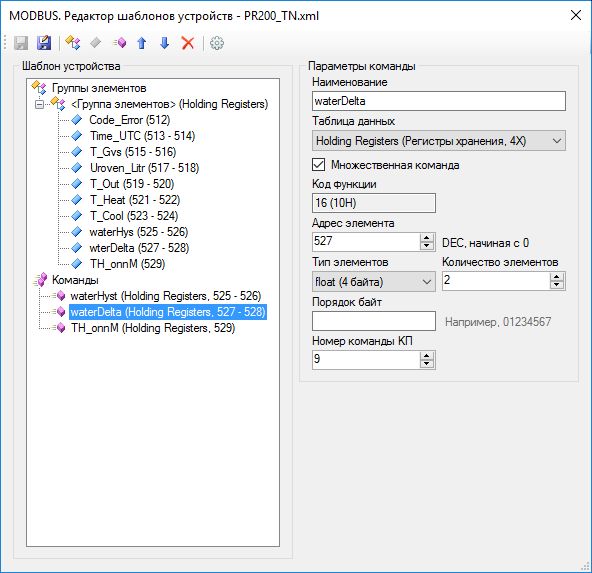Image resolution: width=592 pixels, height=573 pixels.
Task: Open settings gear toolbar icon
Action: tap(217, 43)
